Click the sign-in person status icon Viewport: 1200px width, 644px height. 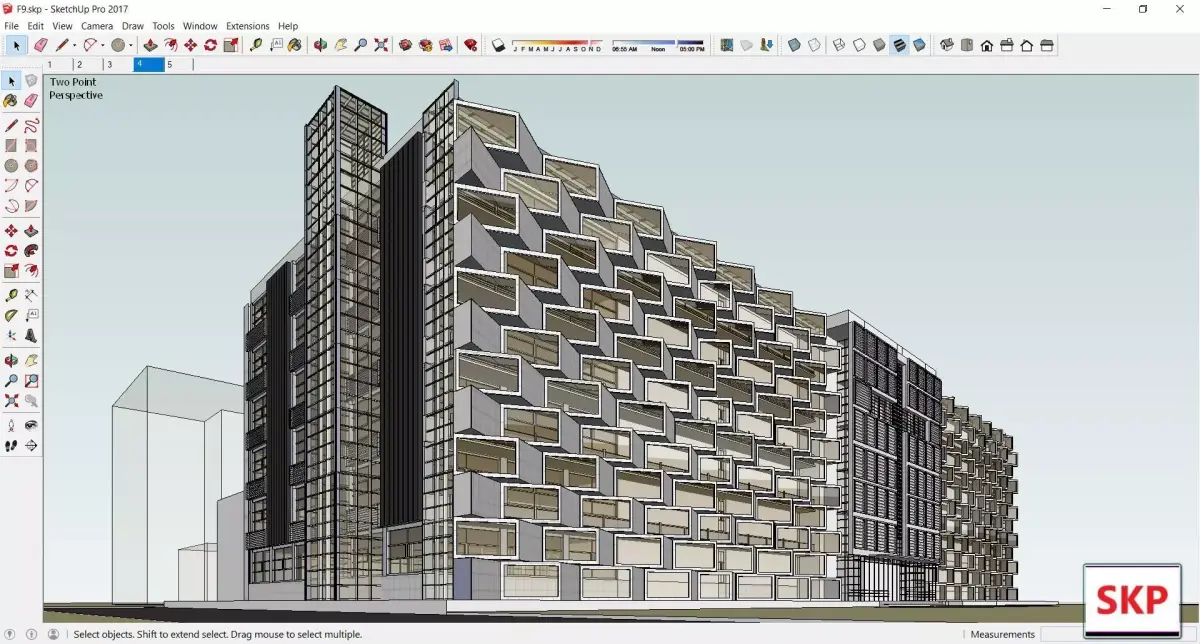(53, 634)
